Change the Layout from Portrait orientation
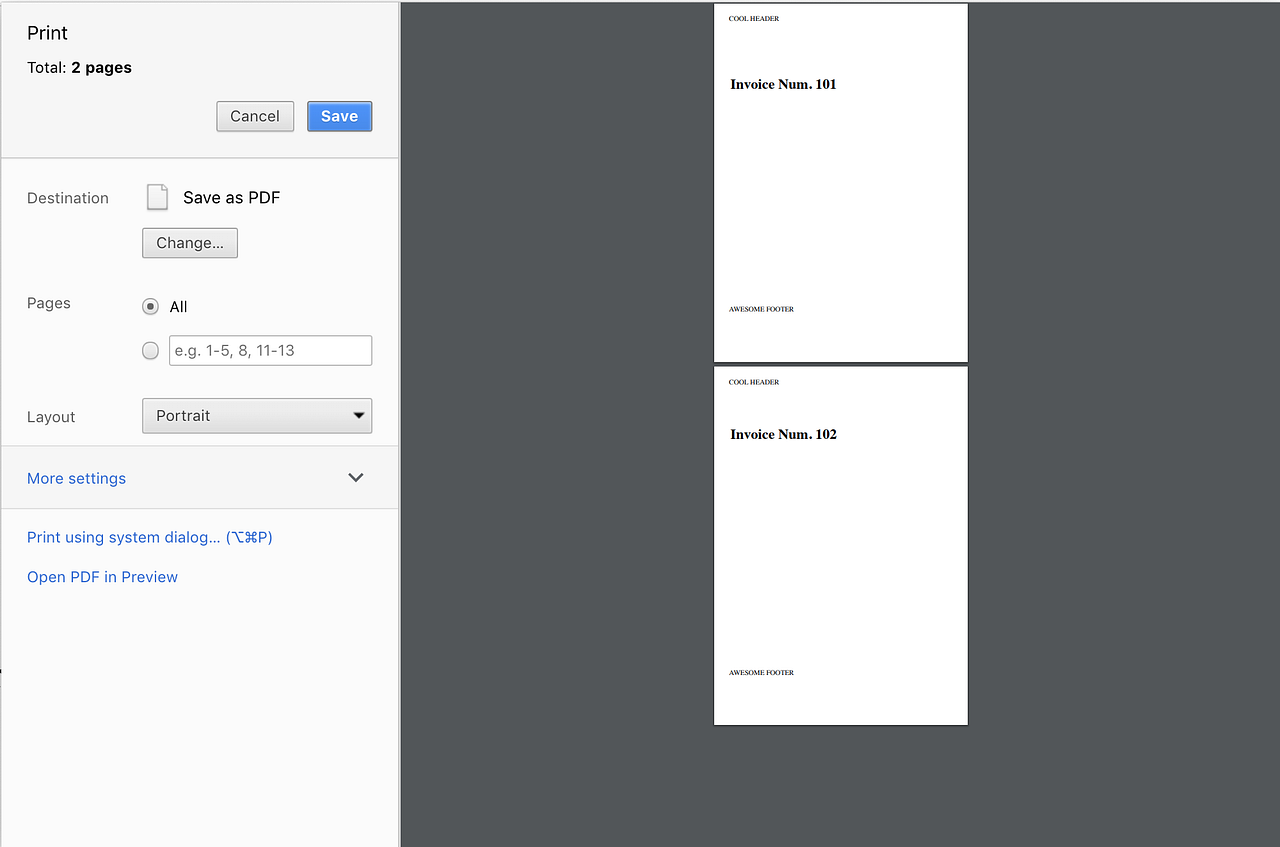This screenshot has height=847, width=1280. [x=257, y=415]
